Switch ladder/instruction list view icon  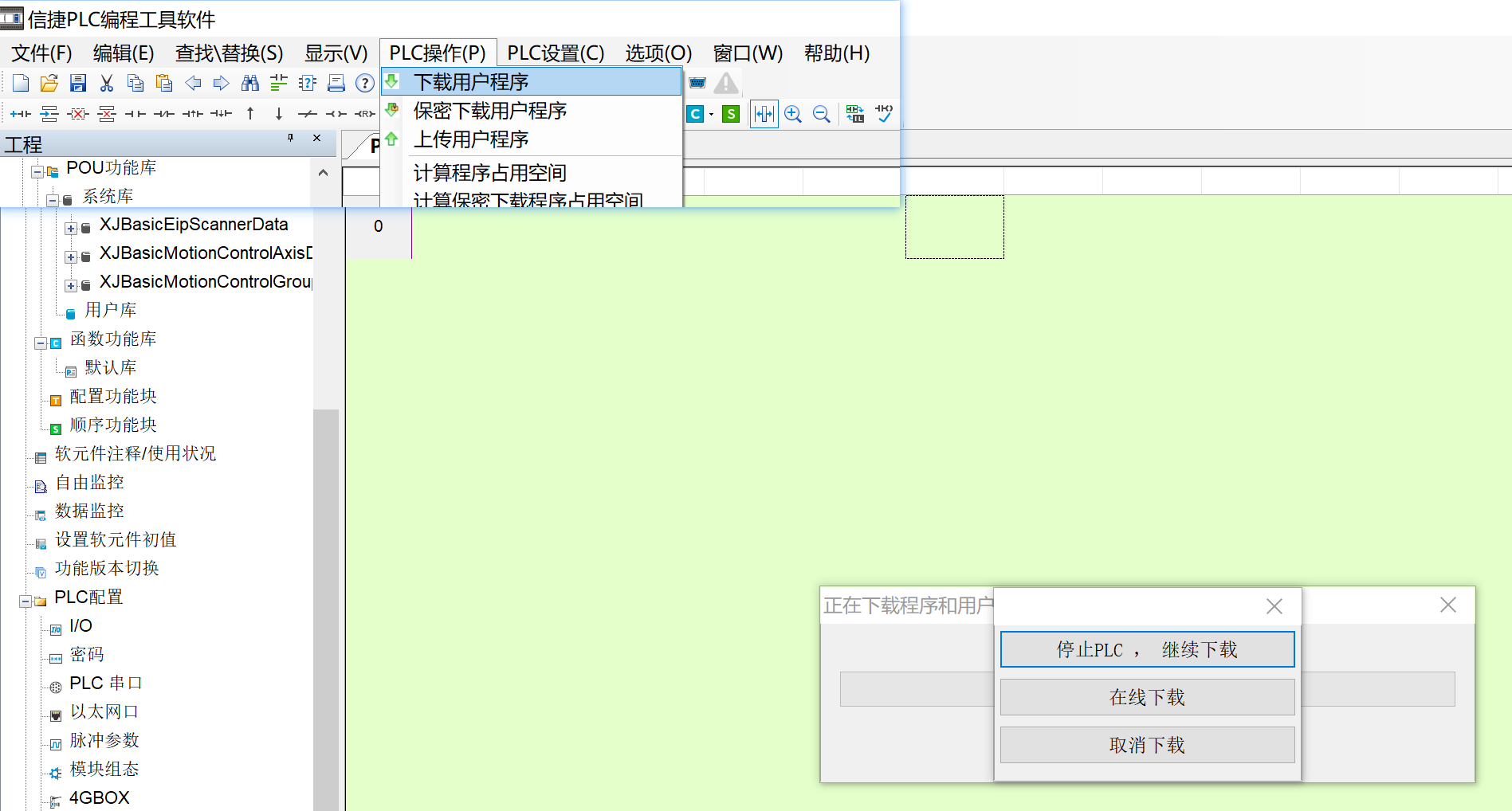coord(855,114)
